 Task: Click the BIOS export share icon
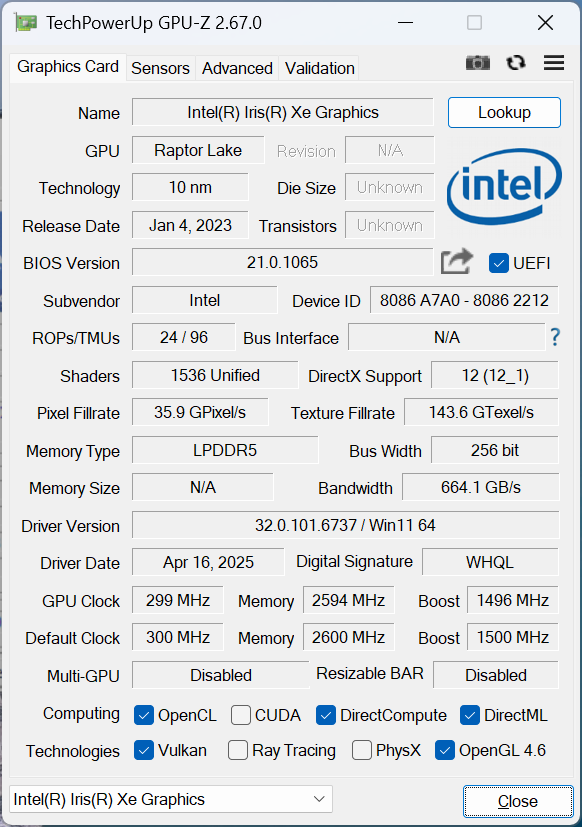click(457, 261)
